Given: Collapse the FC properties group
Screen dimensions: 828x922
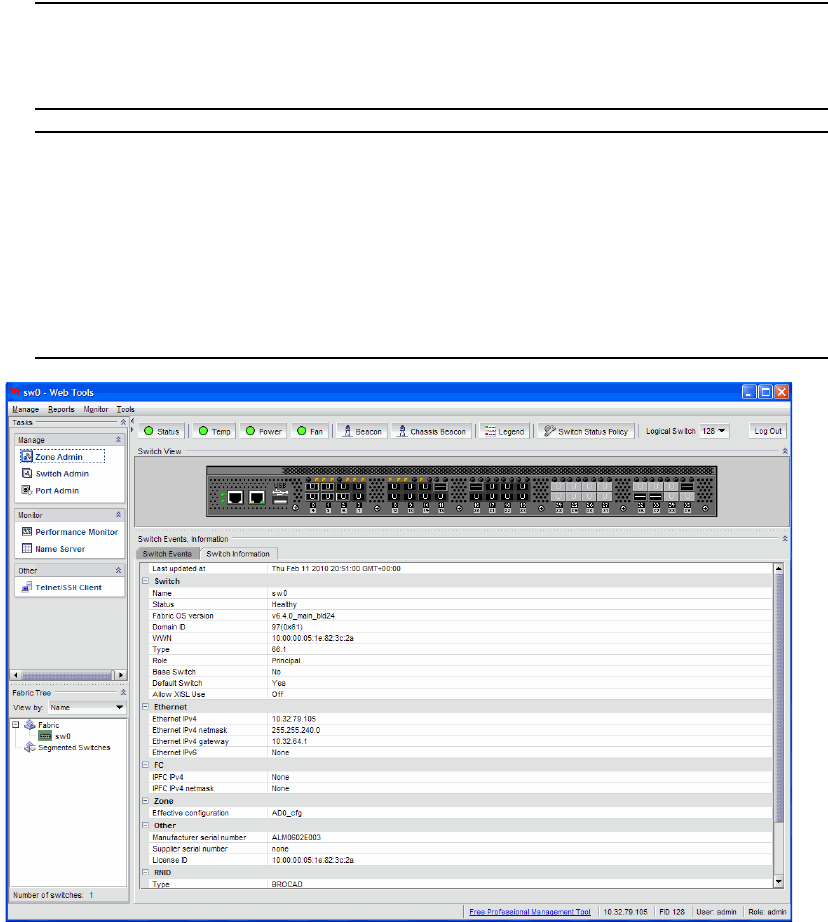Looking at the screenshot, I should click(145, 765).
